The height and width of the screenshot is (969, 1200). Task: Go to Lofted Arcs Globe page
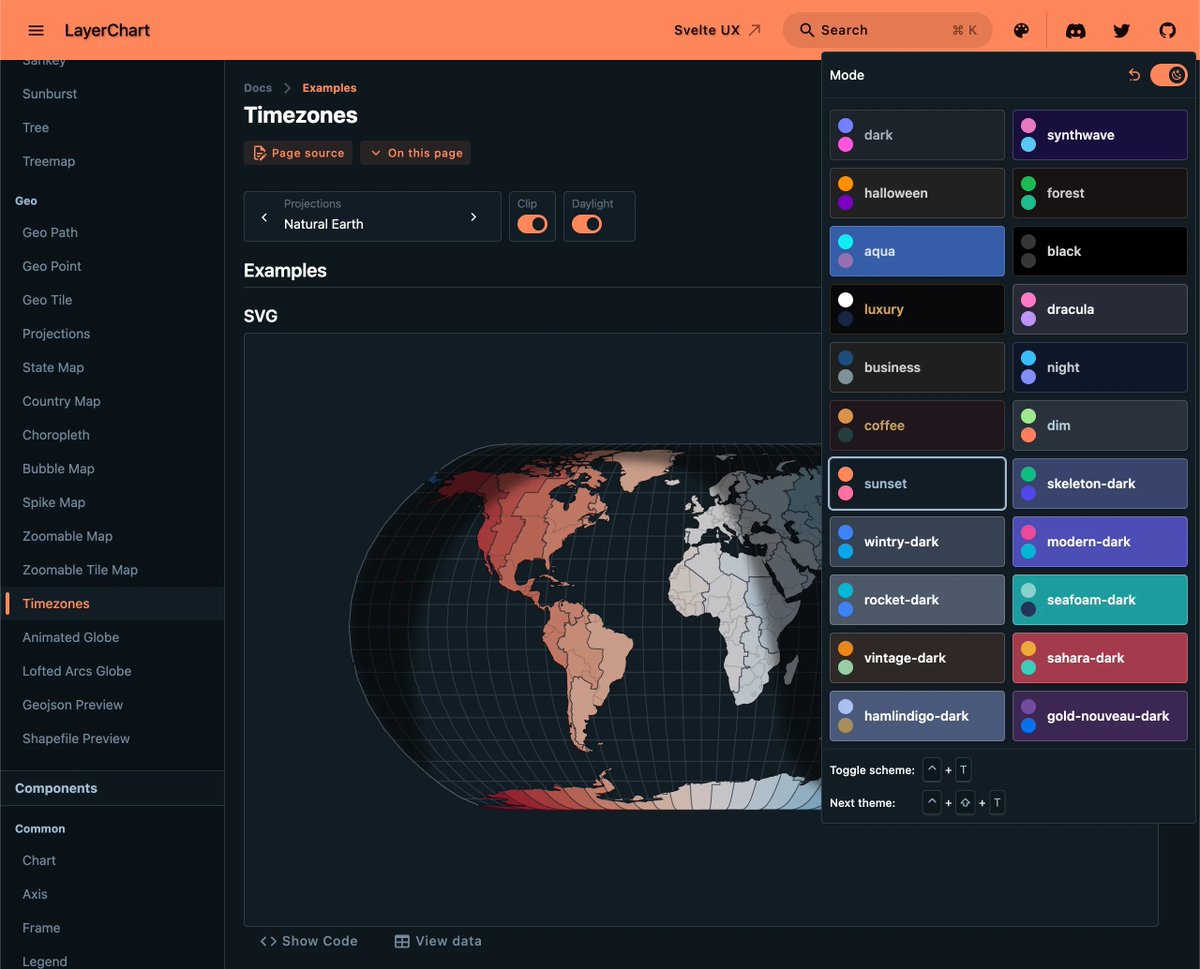[x=77, y=671]
